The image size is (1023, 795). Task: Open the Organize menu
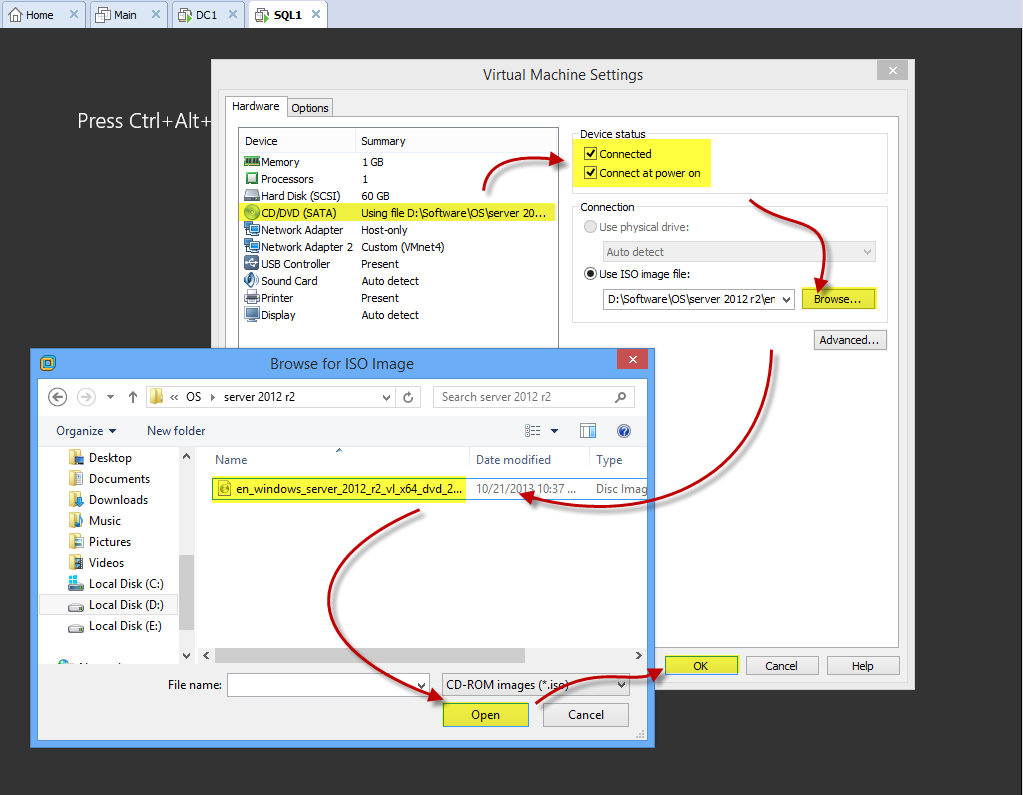click(x=86, y=430)
